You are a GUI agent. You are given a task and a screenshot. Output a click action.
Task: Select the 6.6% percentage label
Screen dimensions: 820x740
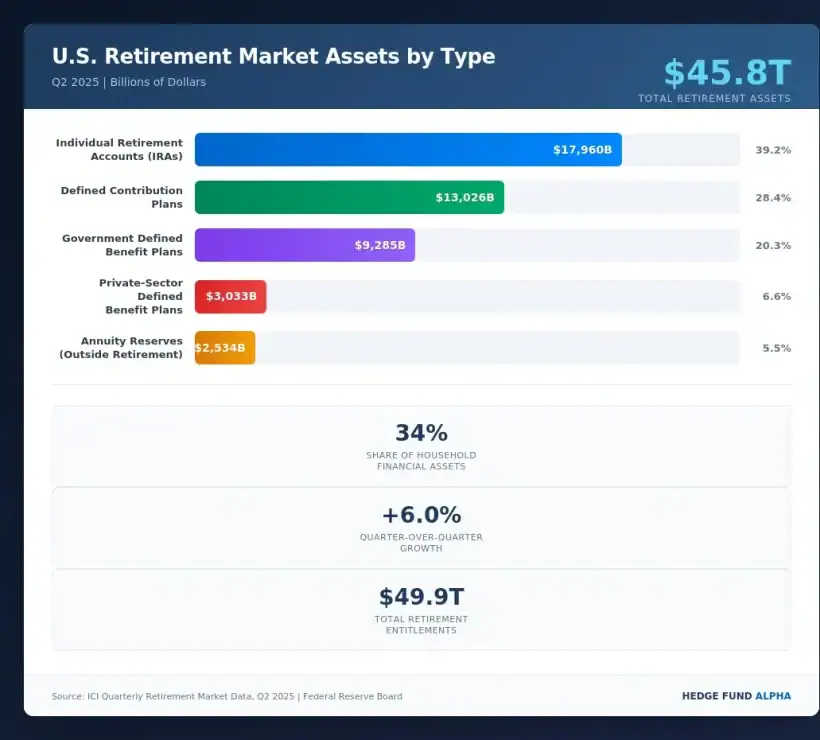click(x=779, y=296)
